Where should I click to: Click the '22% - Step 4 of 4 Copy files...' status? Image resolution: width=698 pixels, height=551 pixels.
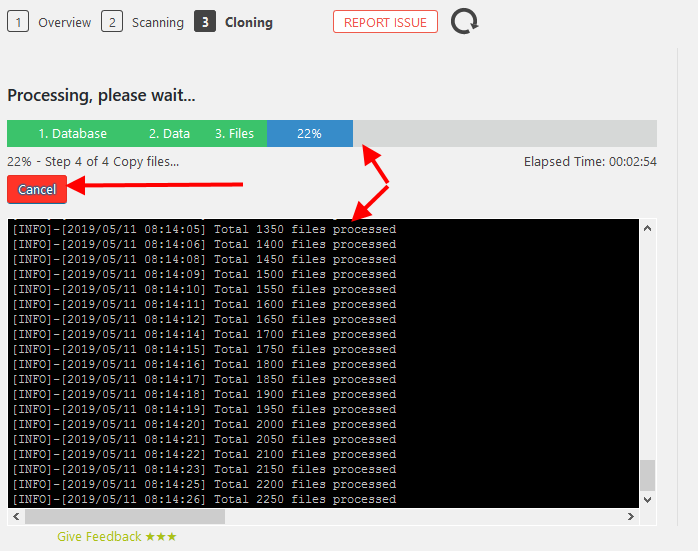click(x=93, y=162)
